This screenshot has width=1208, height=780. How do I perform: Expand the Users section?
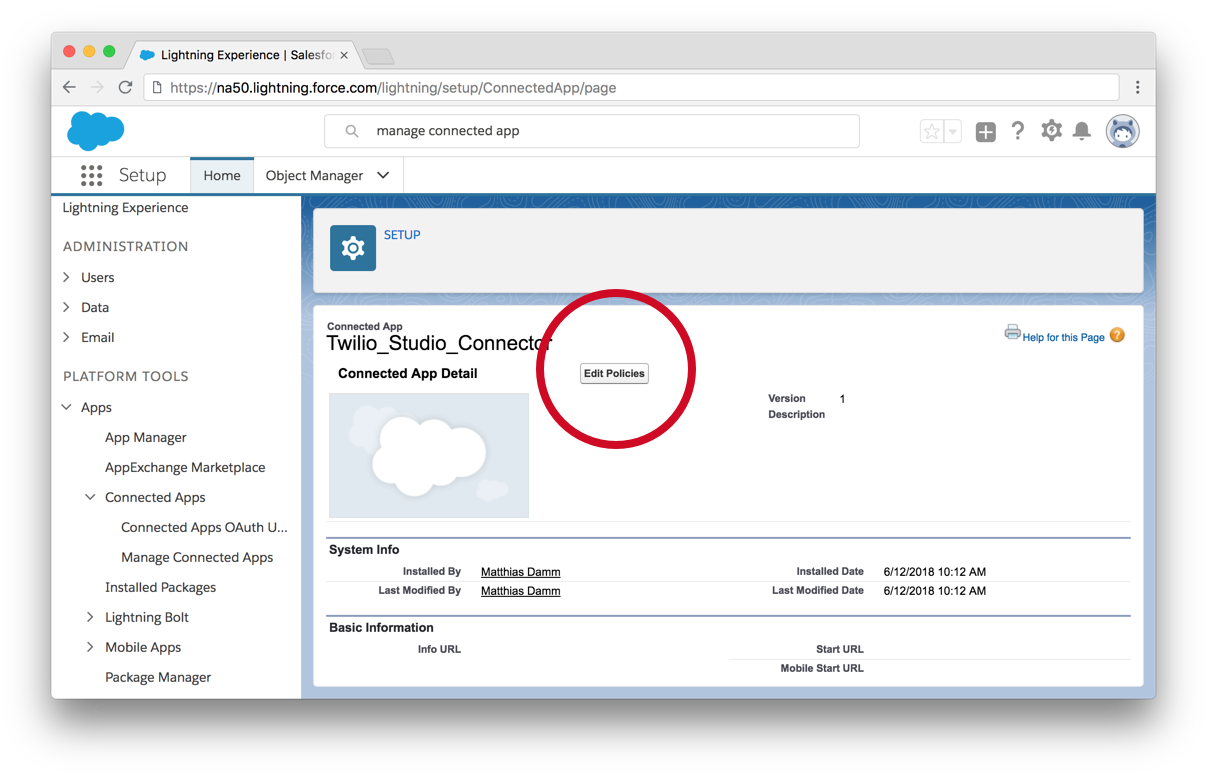coord(67,277)
